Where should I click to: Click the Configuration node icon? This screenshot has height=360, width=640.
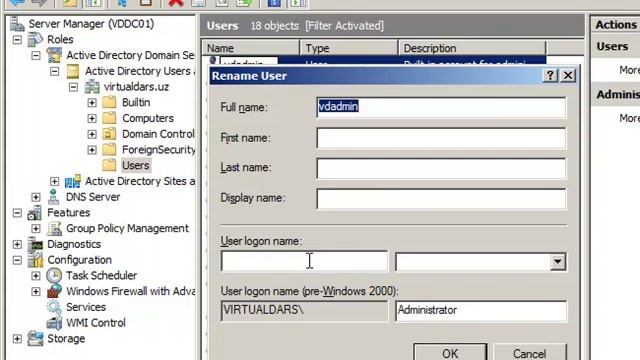pos(35,260)
